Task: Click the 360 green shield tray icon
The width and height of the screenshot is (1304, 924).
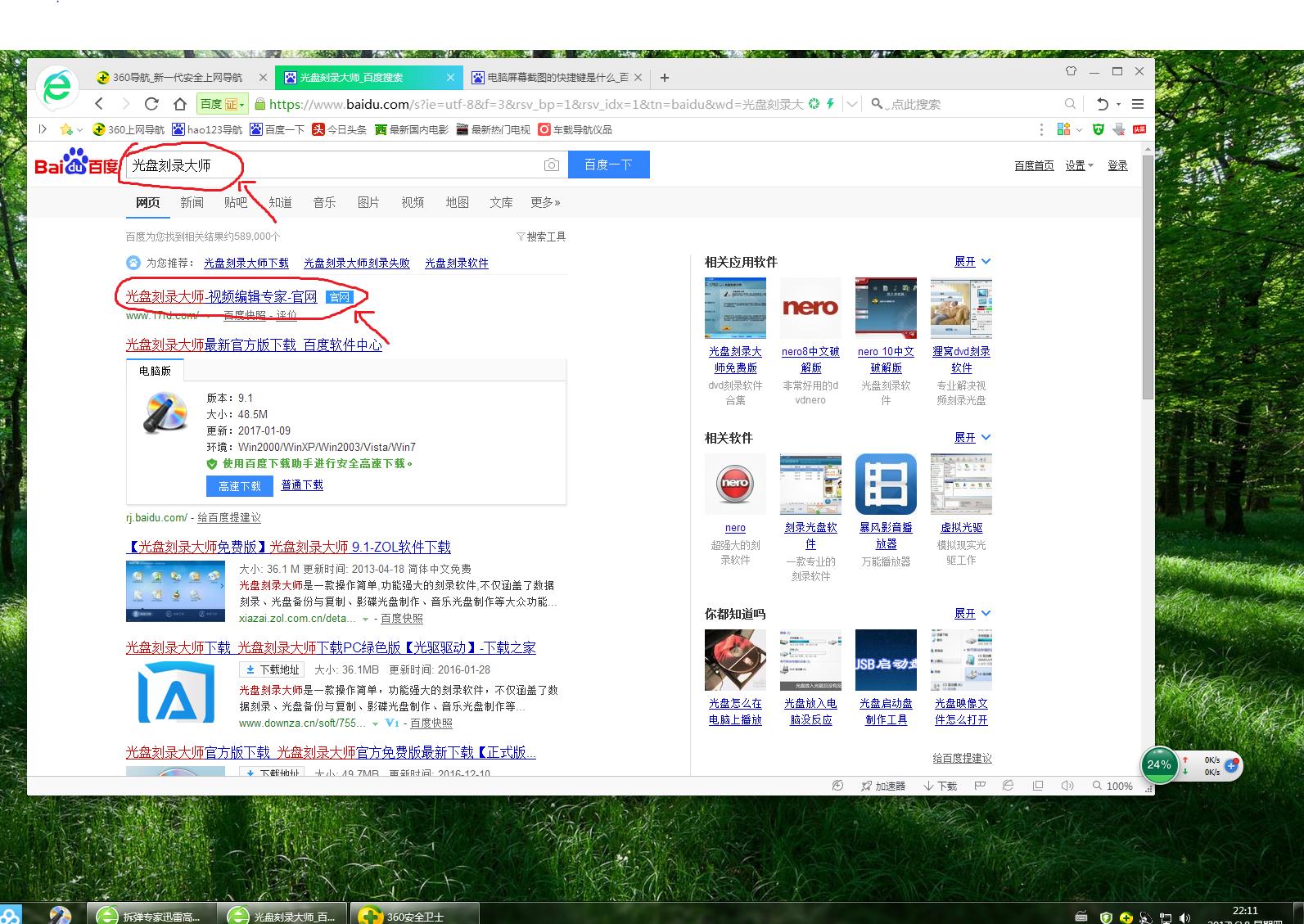Action: tap(1107, 918)
